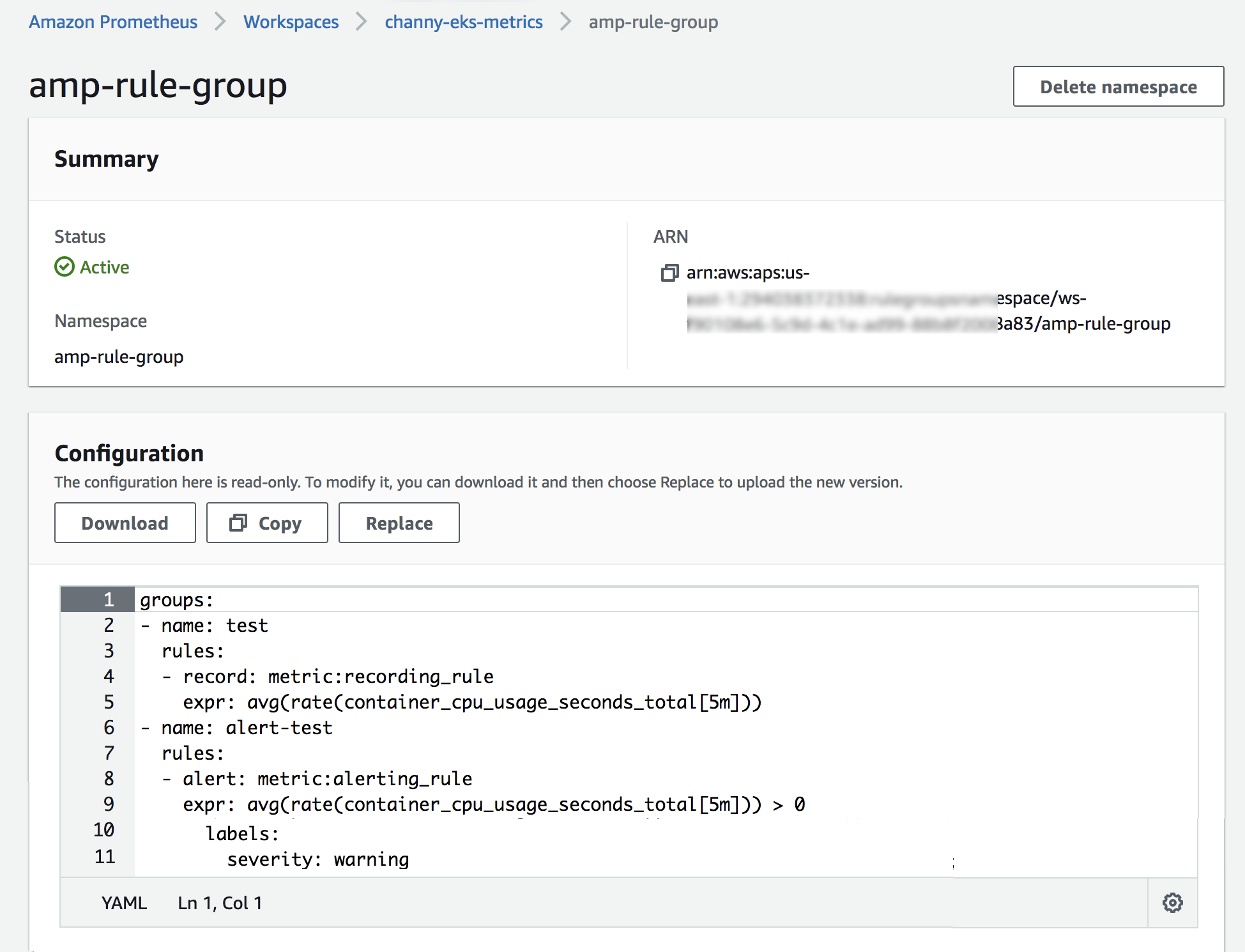Click YAML language indicator in status bar
This screenshot has height=952, width=1245.
pyautogui.click(x=124, y=903)
